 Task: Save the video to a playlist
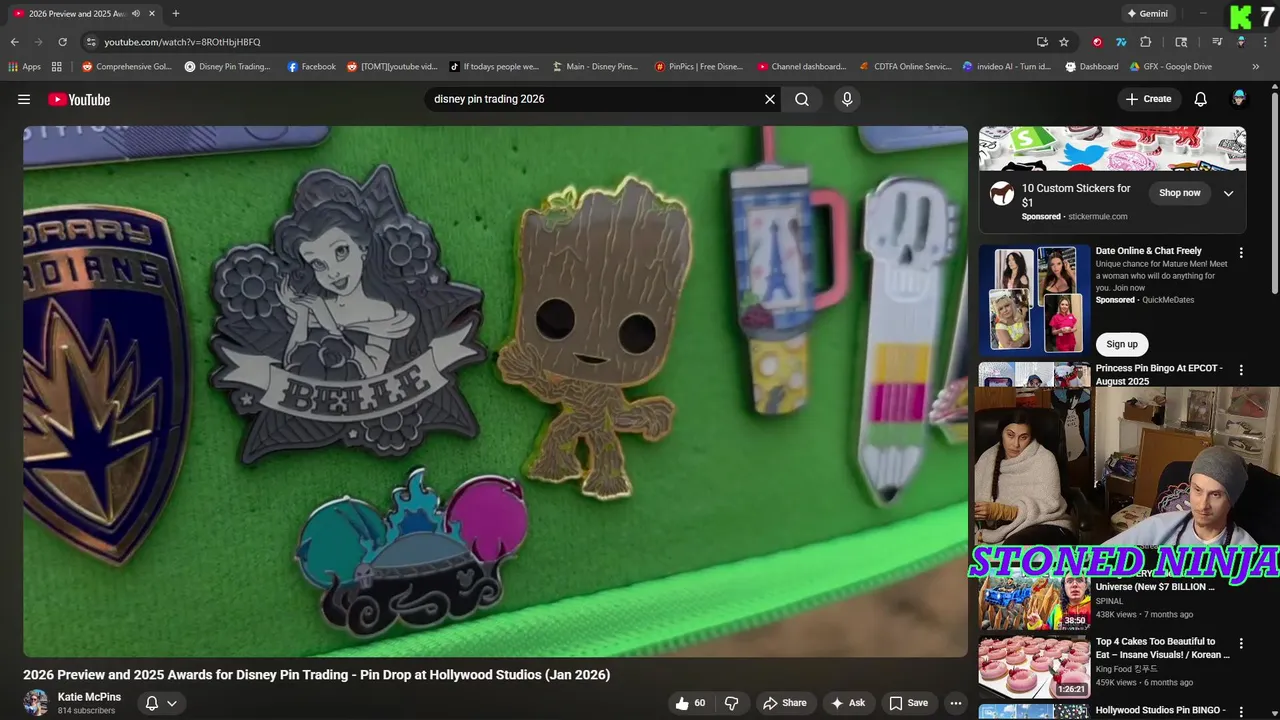(x=909, y=703)
